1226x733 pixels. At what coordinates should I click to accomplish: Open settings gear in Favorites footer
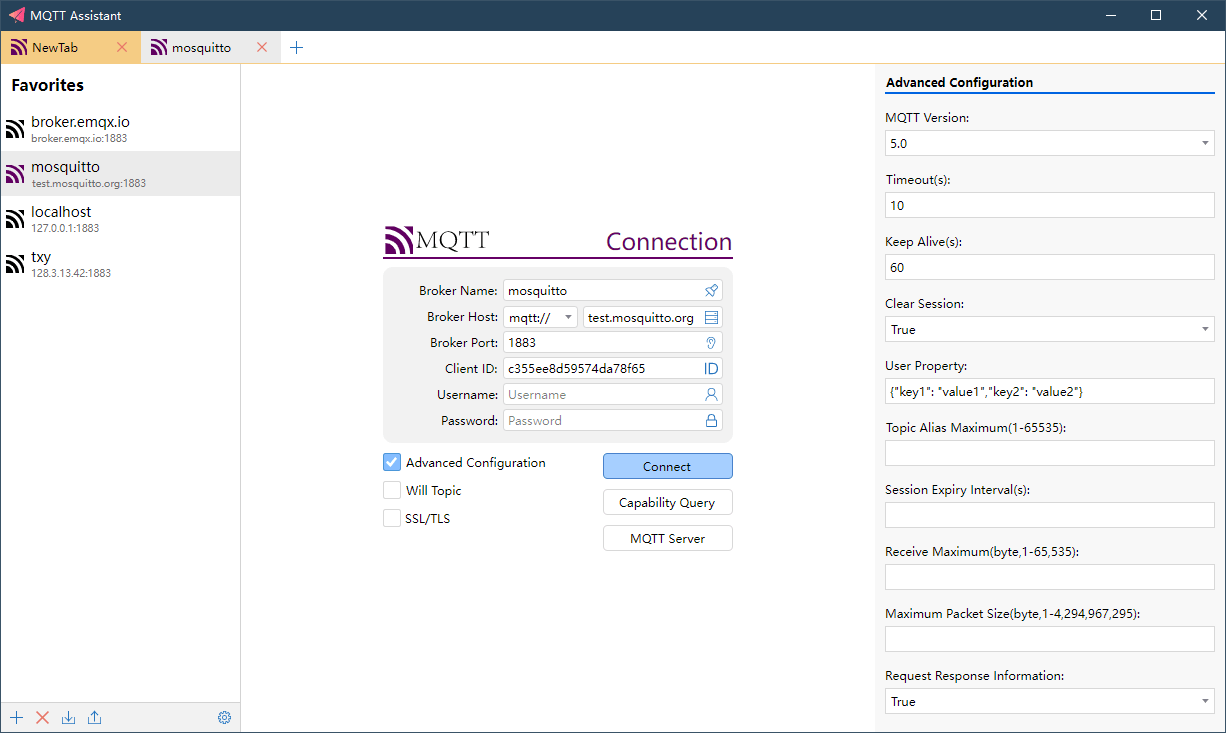pyautogui.click(x=224, y=718)
